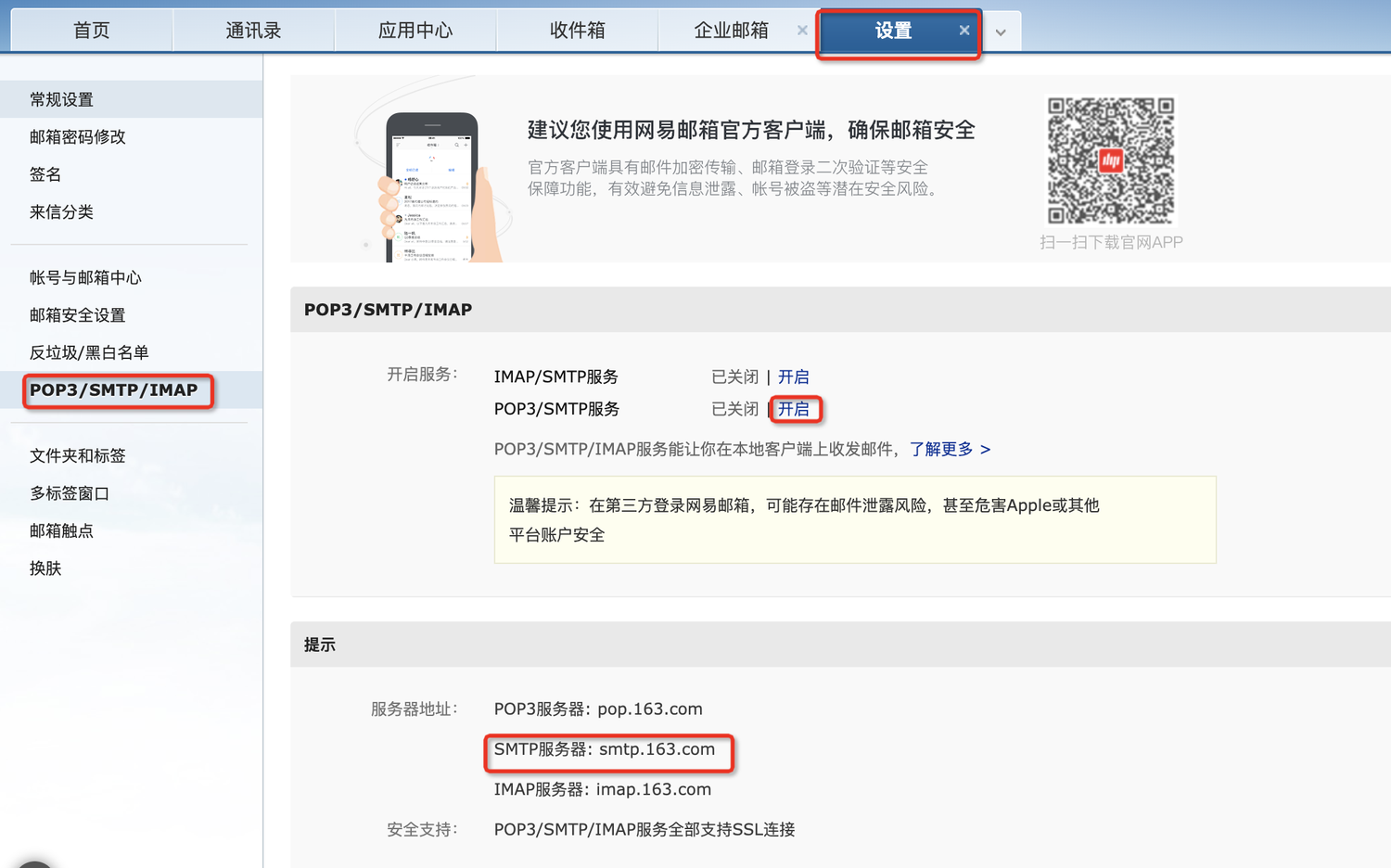1391x868 pixels.
Task: Switch to the 通讯录 tab
Action: click(x=253, y=31)
